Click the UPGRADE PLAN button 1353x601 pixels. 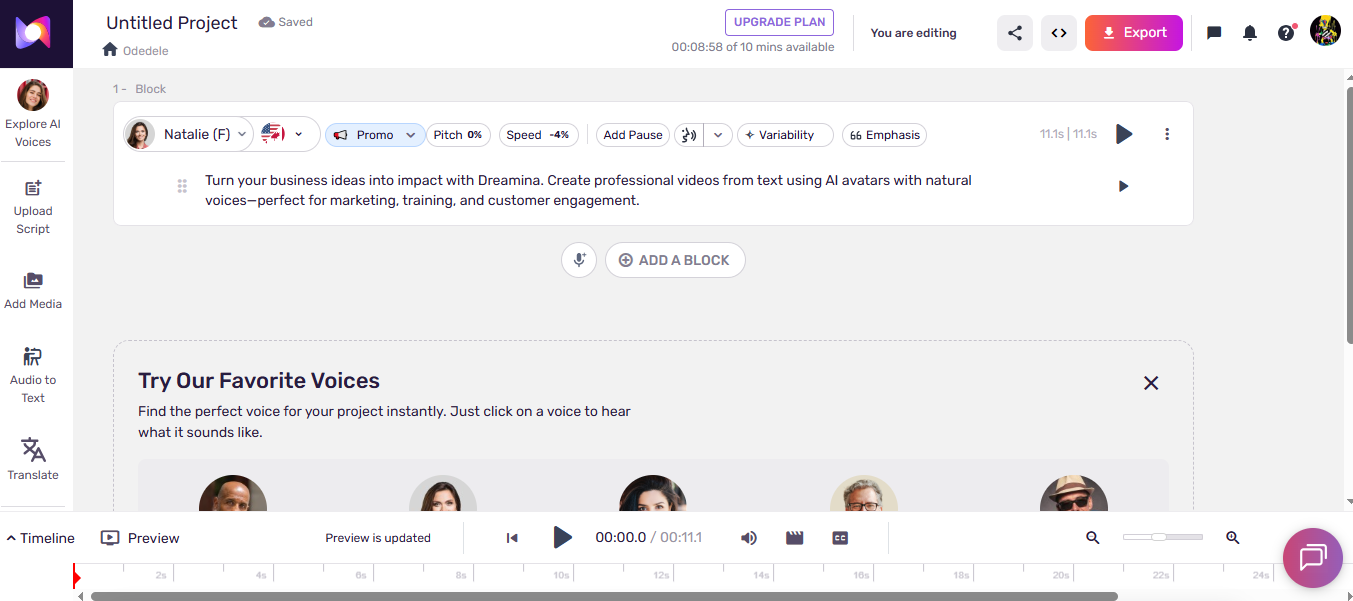point(779,21)
